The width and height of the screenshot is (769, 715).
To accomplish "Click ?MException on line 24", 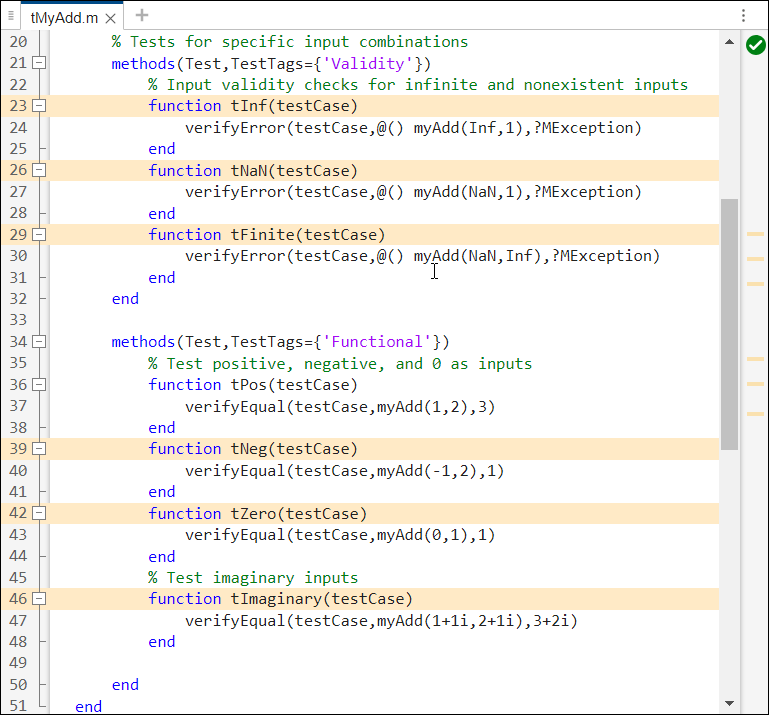I will [x=583, y=128].
